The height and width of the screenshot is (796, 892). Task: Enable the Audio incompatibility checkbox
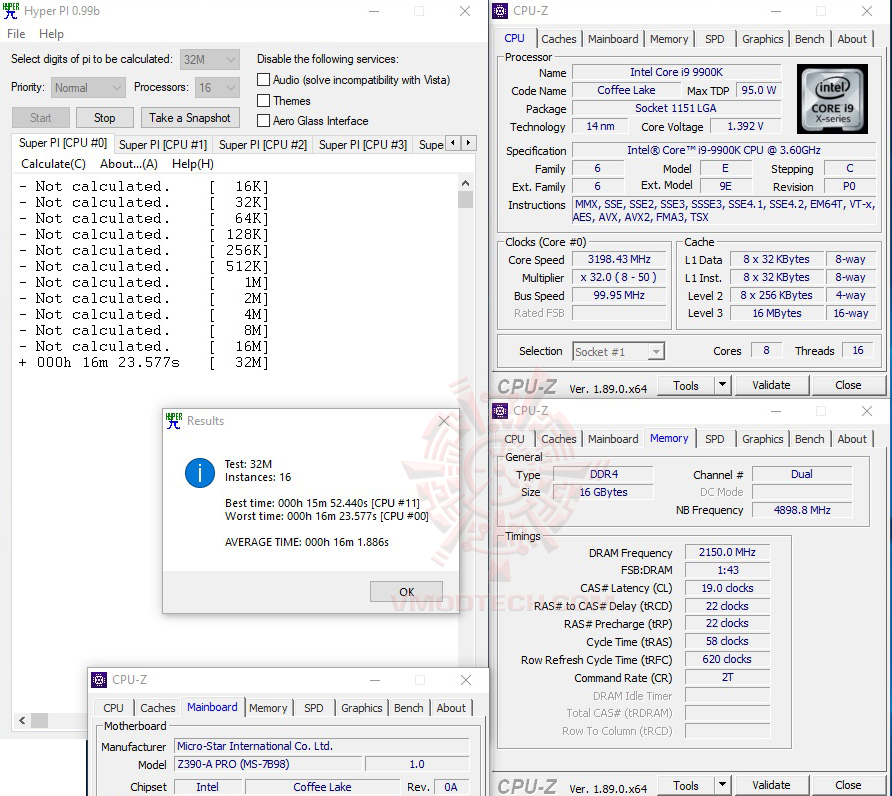(x=262, y=80)
